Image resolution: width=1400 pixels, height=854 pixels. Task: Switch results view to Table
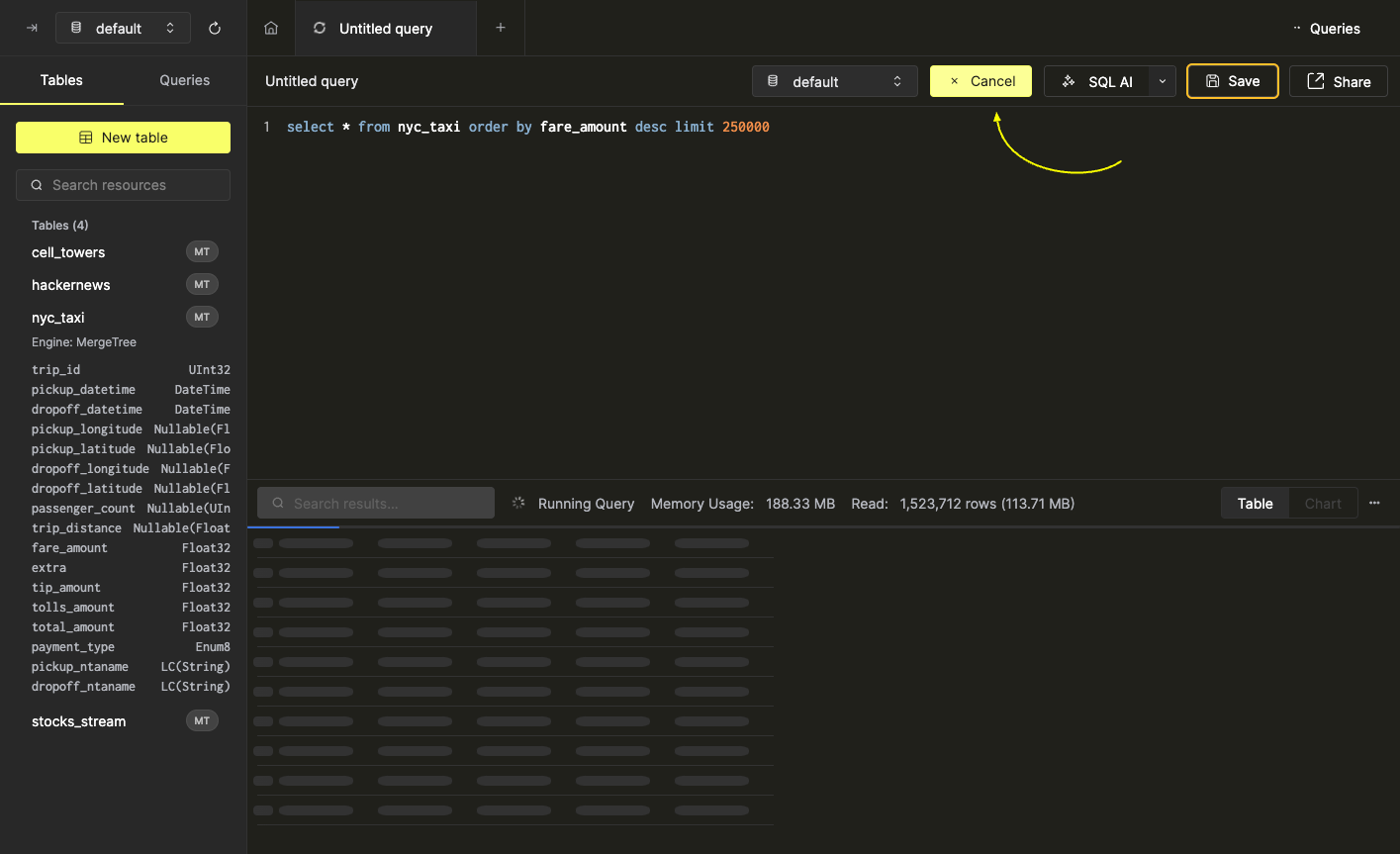(x=1255, y=504)
